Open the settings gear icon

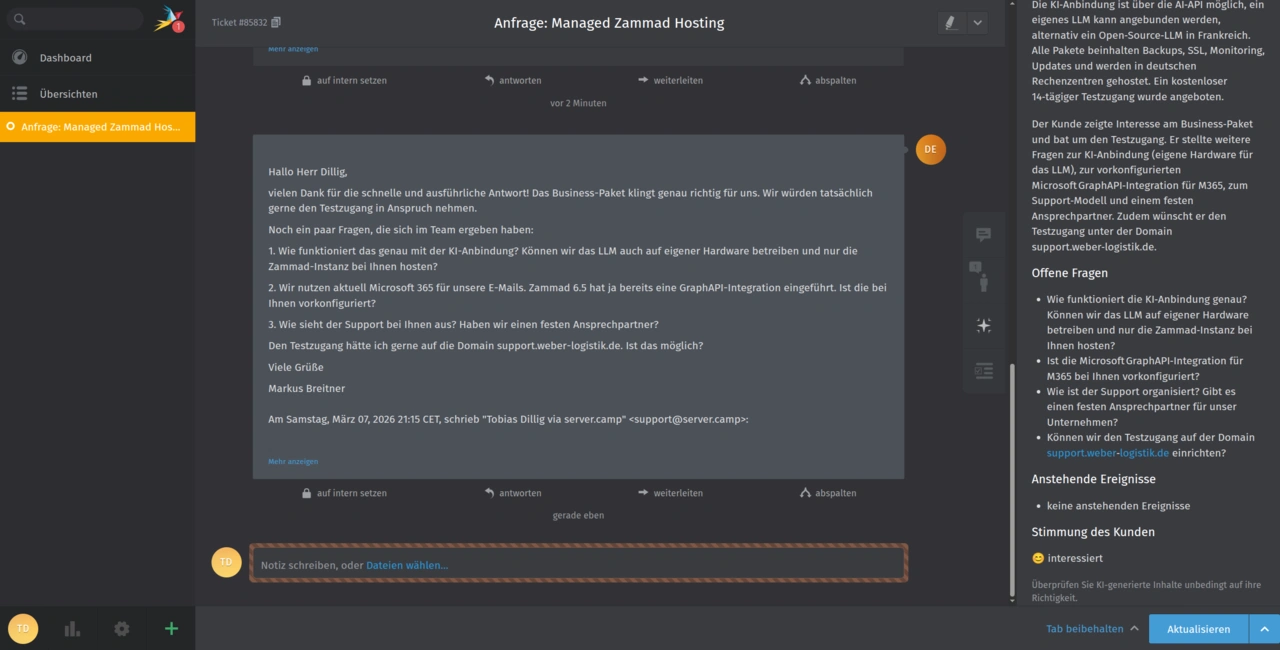(x=121, y=628)
